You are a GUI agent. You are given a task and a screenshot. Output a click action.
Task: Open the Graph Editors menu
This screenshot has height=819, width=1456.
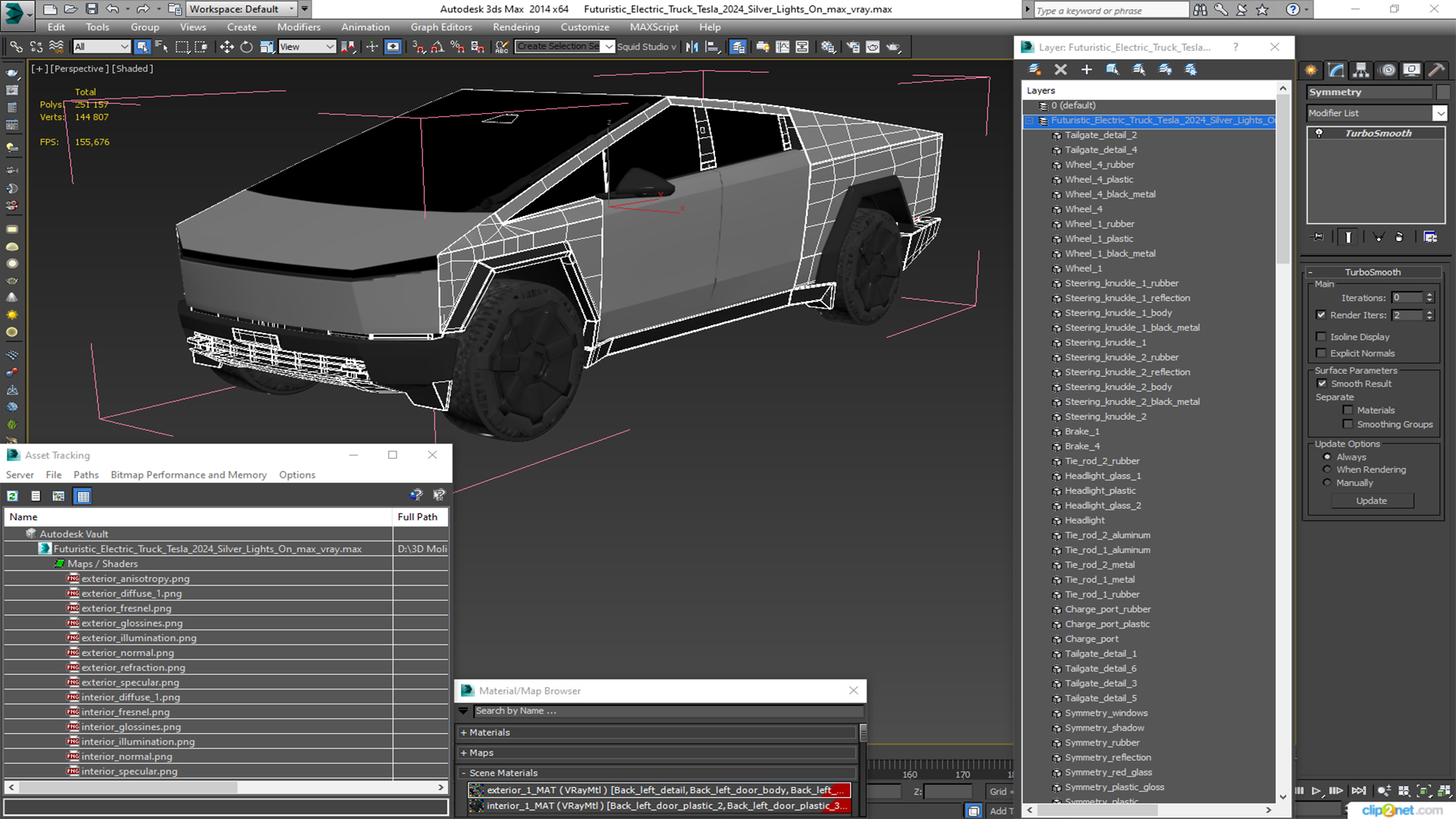click(x=441, y=27)
